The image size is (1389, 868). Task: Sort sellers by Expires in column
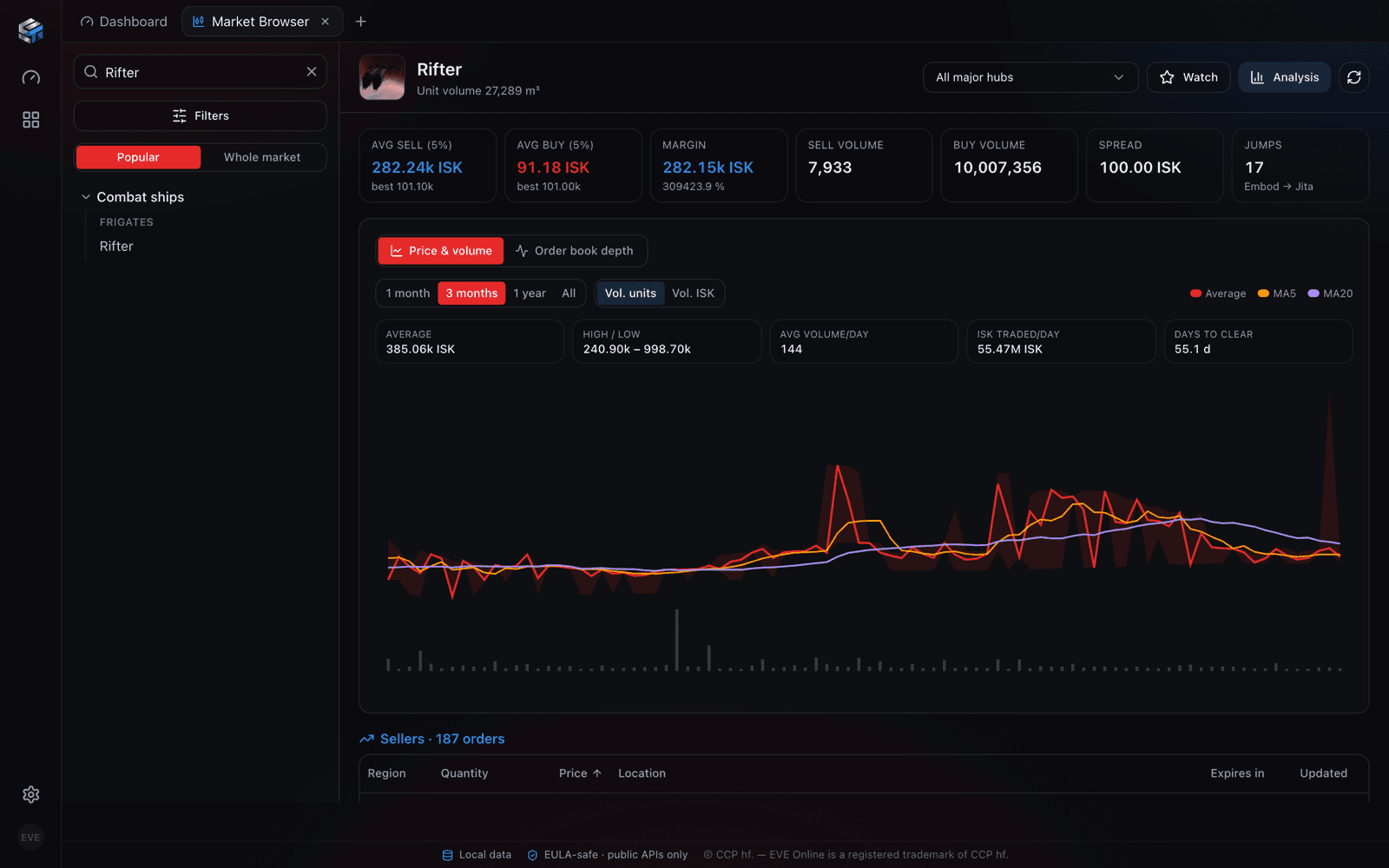(x=1237, y=773)
